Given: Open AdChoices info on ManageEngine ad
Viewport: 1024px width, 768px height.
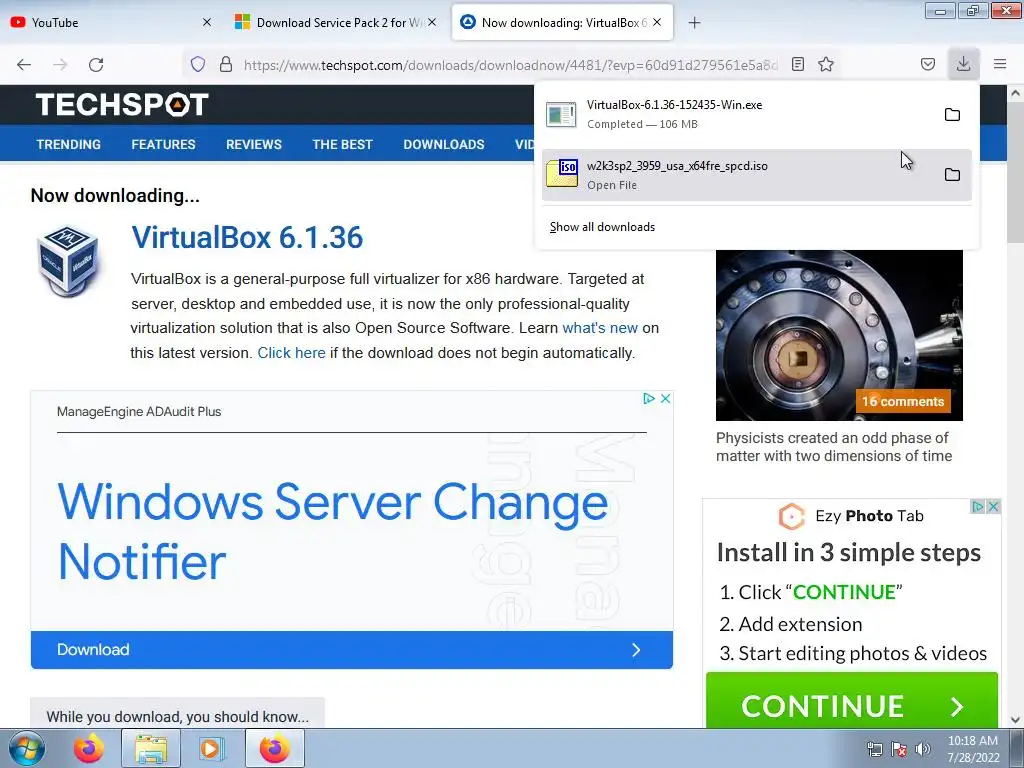Looking at the screenshot, I should pyautogui.click(x=648, y=398).
